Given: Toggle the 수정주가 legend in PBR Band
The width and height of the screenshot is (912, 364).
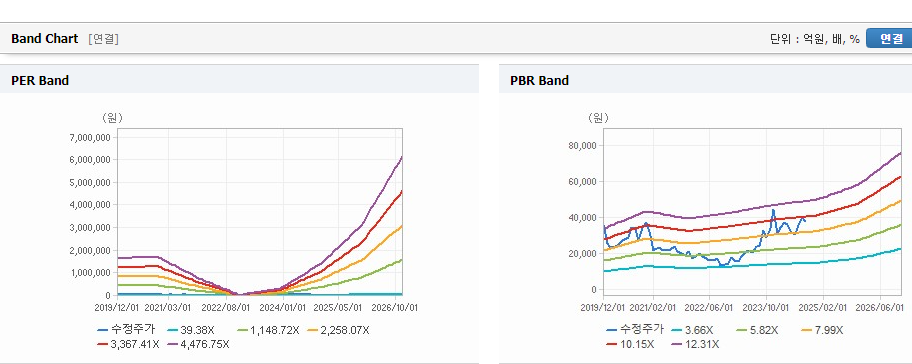Looking at the screenshot, I should tap(635, 330).
